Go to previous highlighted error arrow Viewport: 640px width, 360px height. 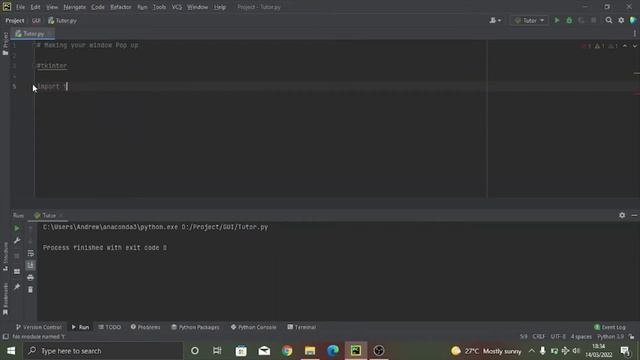[x=625, y=46]
